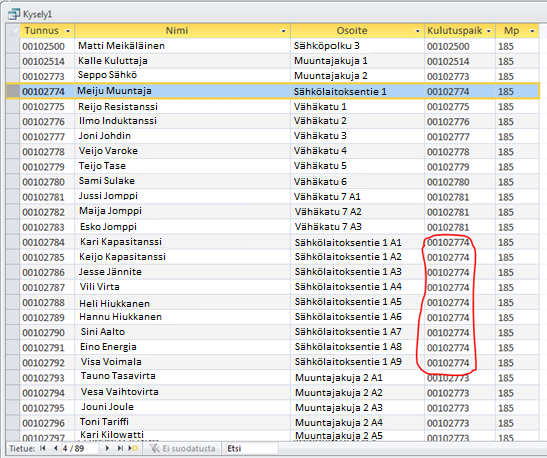Click the row selector for record 00102774

coord(13,91)
